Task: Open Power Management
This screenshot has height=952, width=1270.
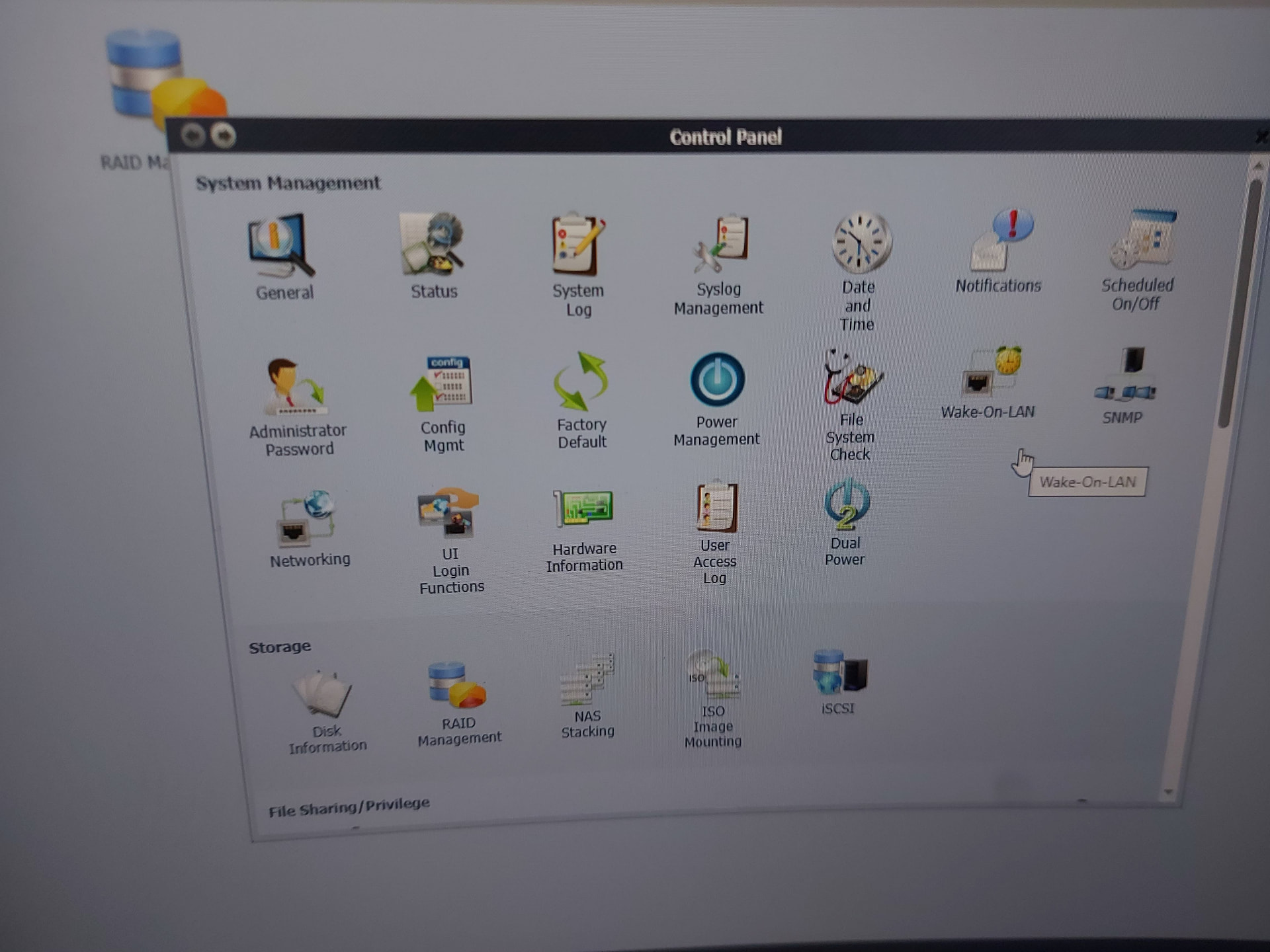Action: [717, 381]
